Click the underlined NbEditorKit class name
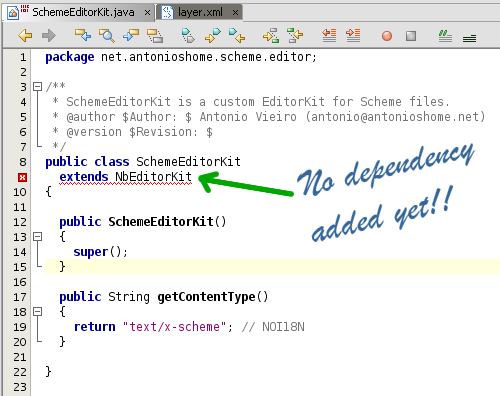Screen dimensions: 500x396 click(x=153, y=177)
